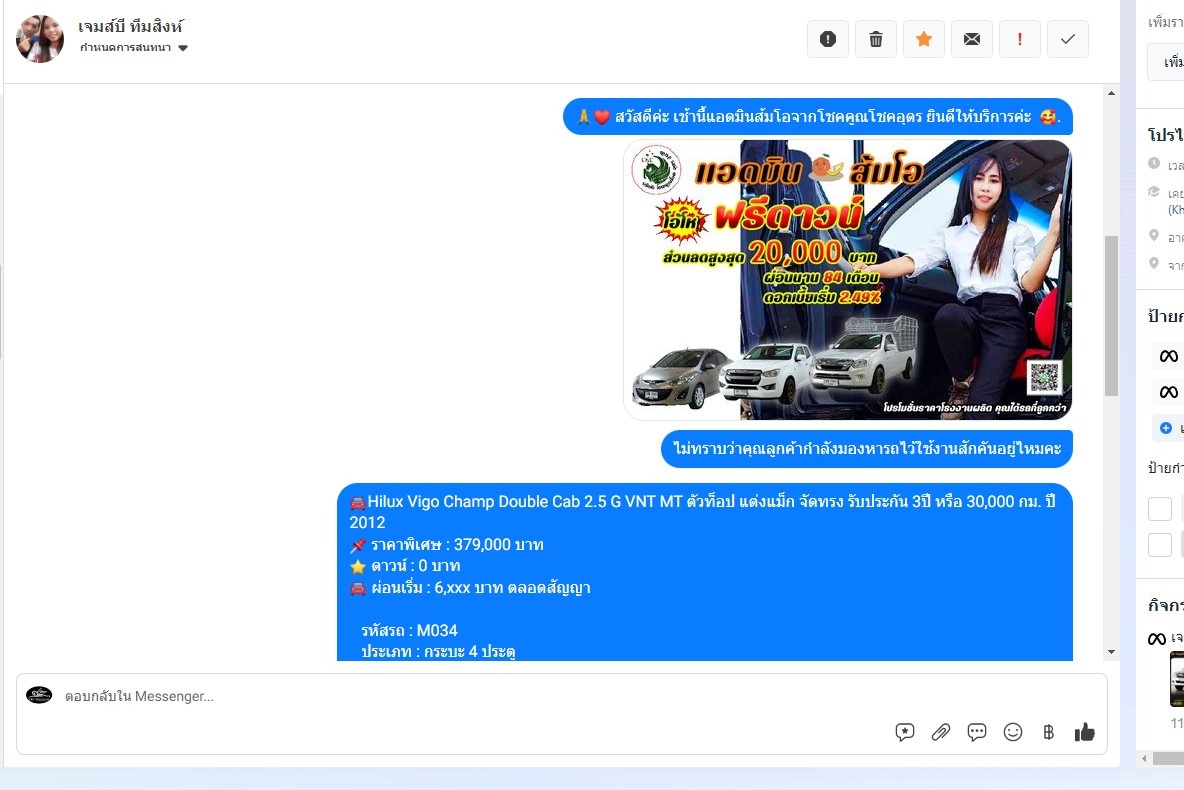The height and width of the screenshot is (790, 1184).
Task: Flag conversation with red exclamation icon
Action: 1019,39
